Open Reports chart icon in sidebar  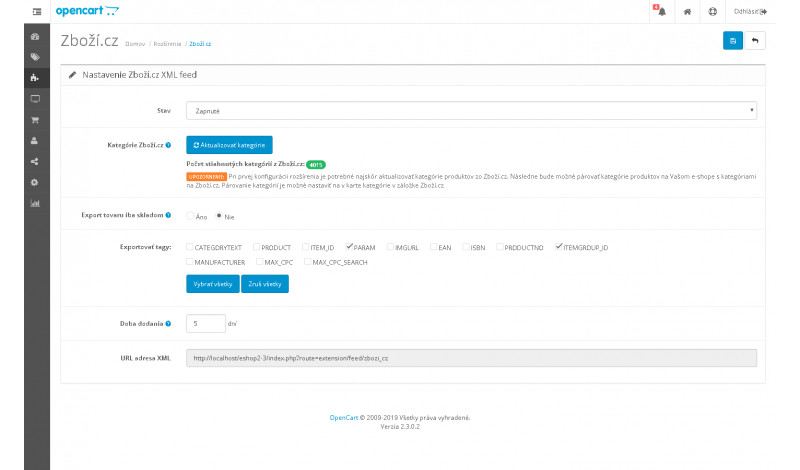pos(35,204)
